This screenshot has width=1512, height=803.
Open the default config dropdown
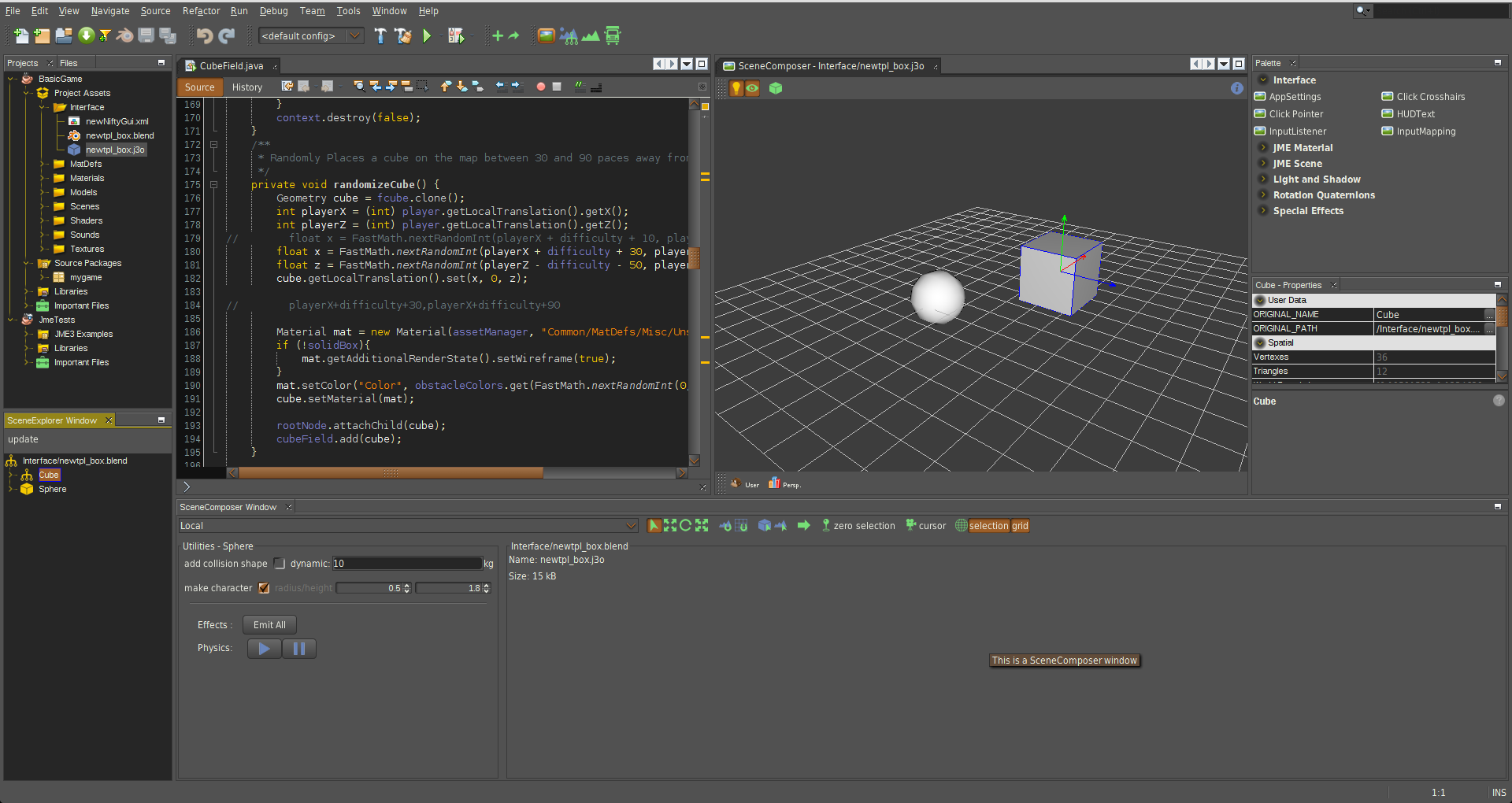311,35
